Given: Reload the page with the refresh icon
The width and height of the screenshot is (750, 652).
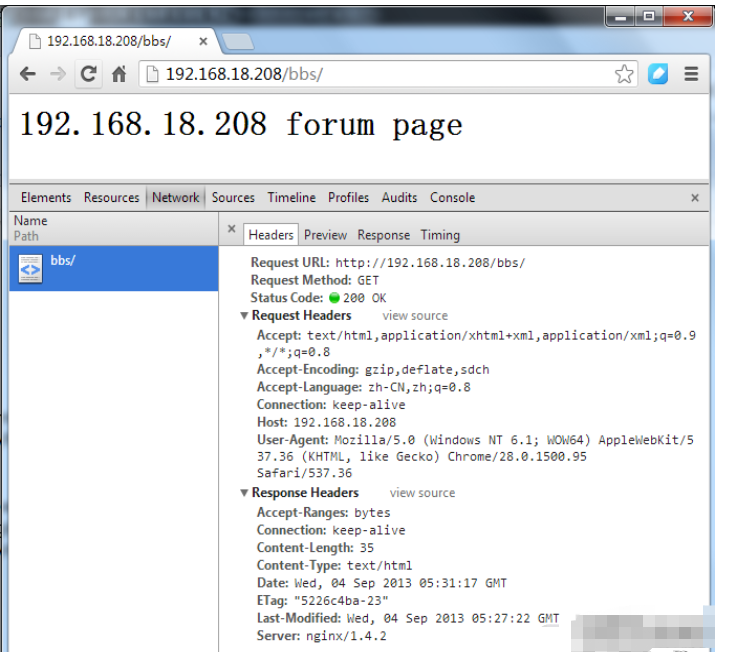Looking at the screenshot, I should [88, 74].
